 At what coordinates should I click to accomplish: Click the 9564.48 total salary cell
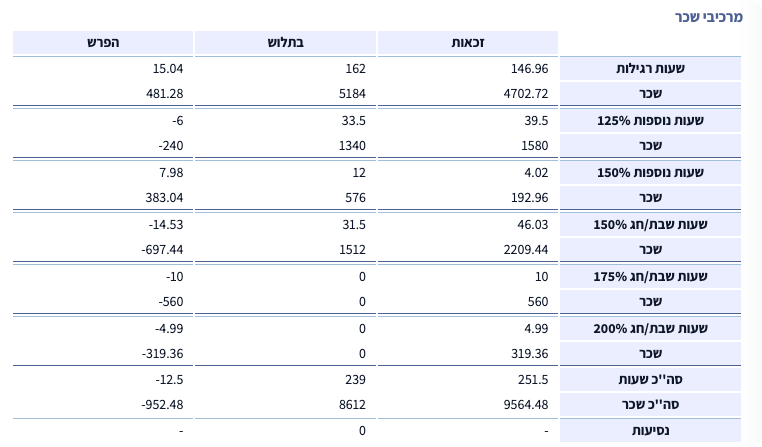coord(526,405)
